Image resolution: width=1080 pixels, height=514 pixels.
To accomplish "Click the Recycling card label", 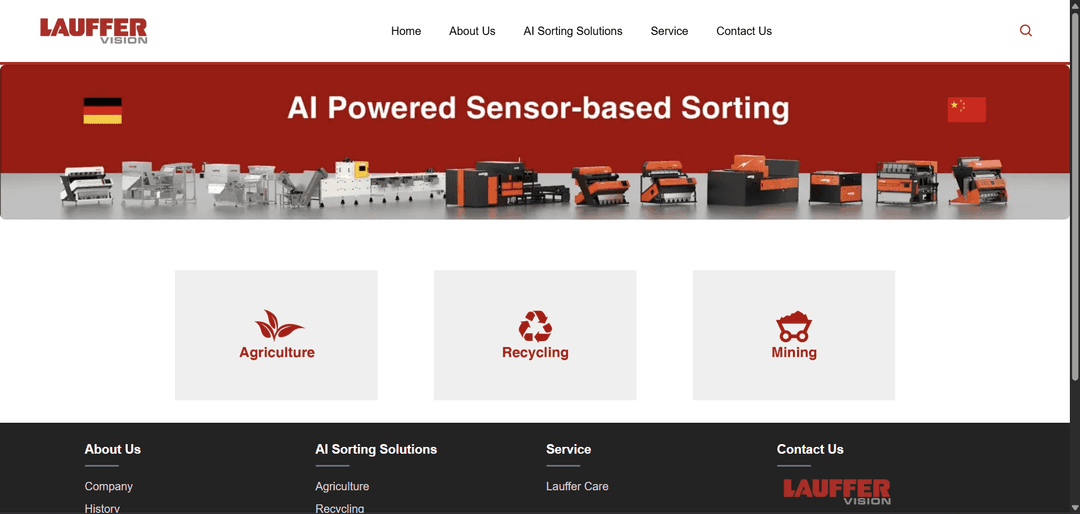I will coord(535,352).
